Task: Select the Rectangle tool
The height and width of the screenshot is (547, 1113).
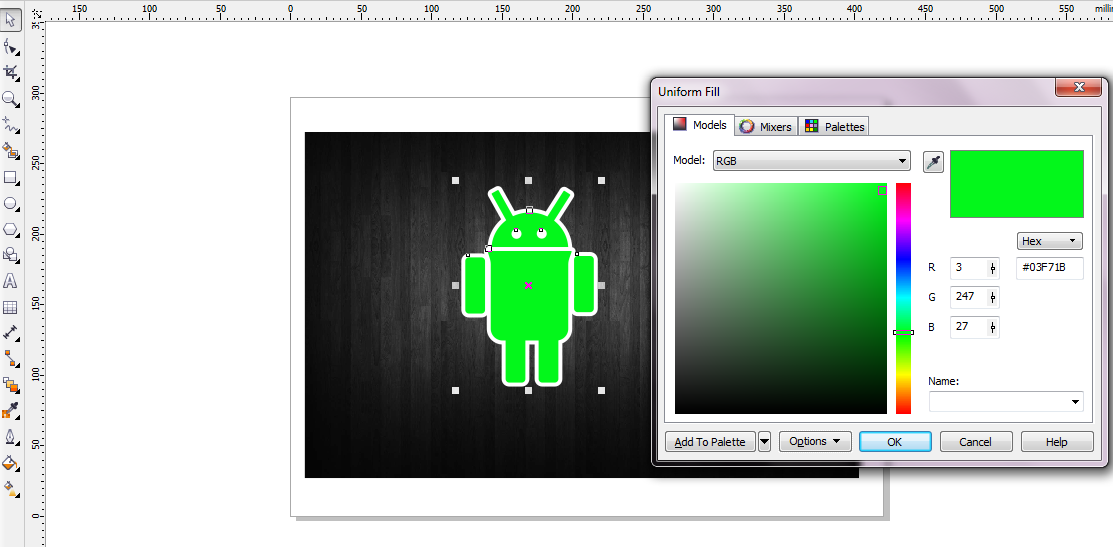Action: click(11, 177)
